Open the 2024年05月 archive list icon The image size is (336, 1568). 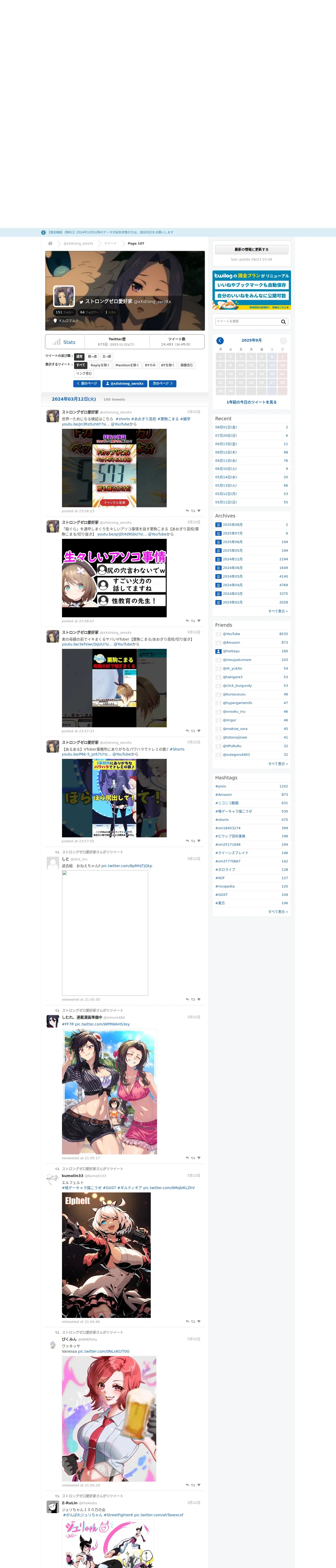tap(218, 577)
